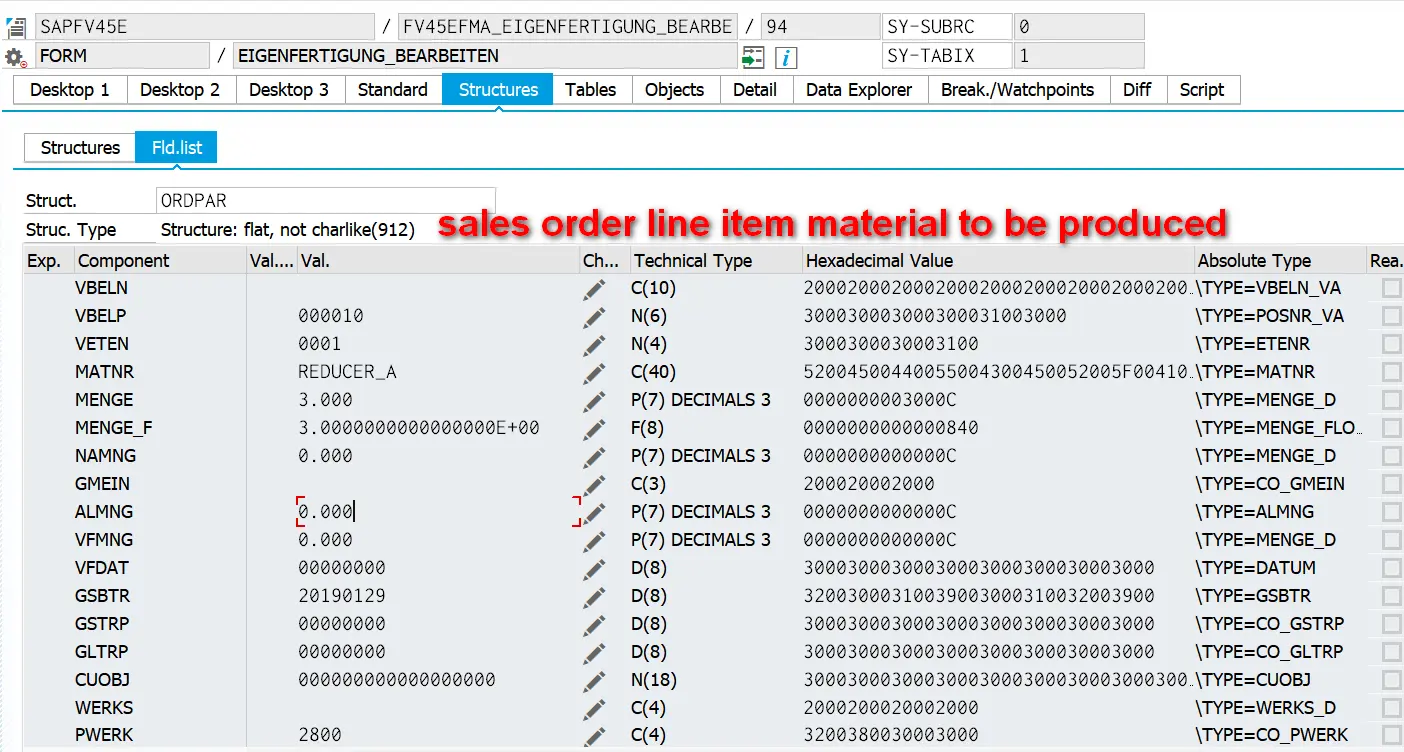Image resolution: width=1404 pixels, height=752 pixels.
Task: Click the pencil edit icon for PWERK row
Action: point(595,736)
